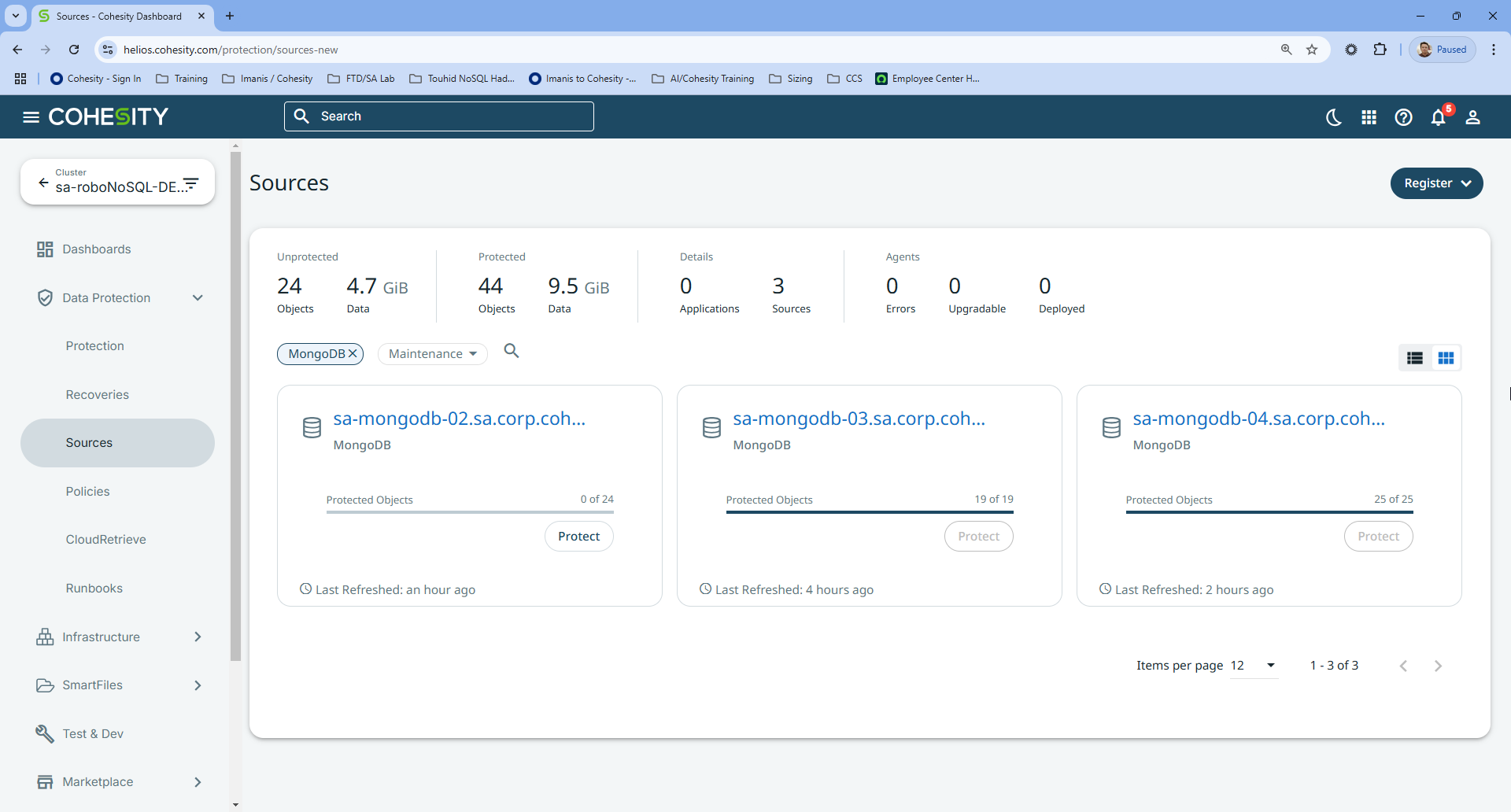The width and height of the screenshot is (1511, 812).
Task: Open Protection page in sidebar
Action: coord(95,346)
